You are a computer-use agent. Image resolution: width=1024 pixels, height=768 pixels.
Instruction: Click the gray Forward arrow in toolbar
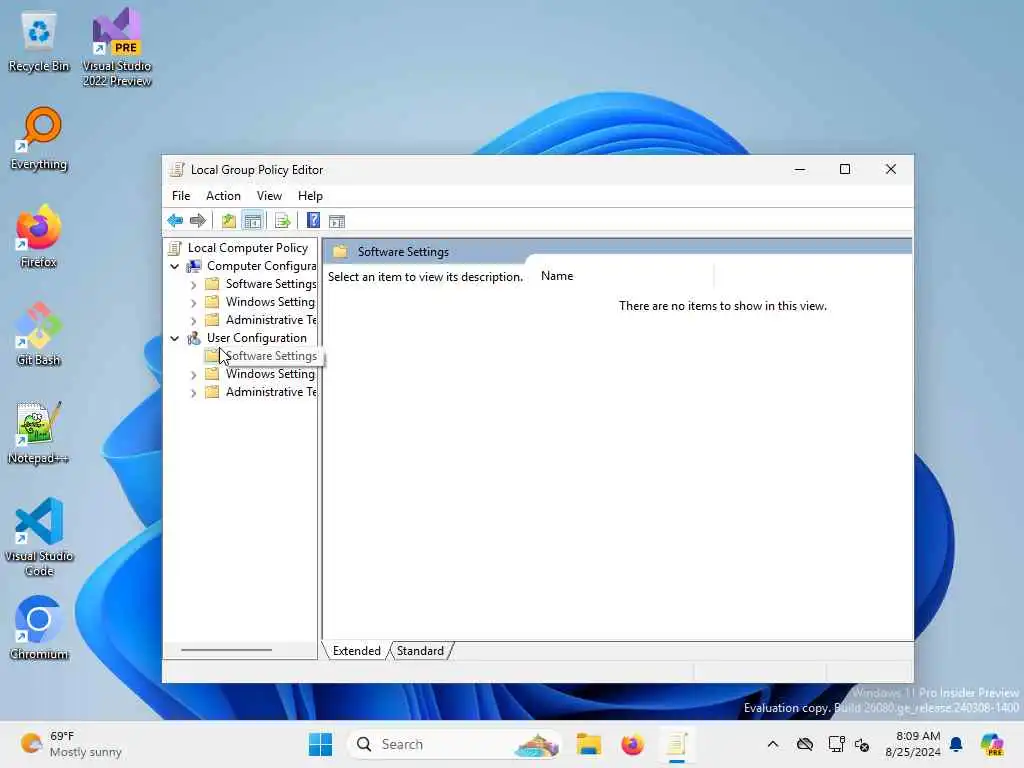click(x=198, y=221)
